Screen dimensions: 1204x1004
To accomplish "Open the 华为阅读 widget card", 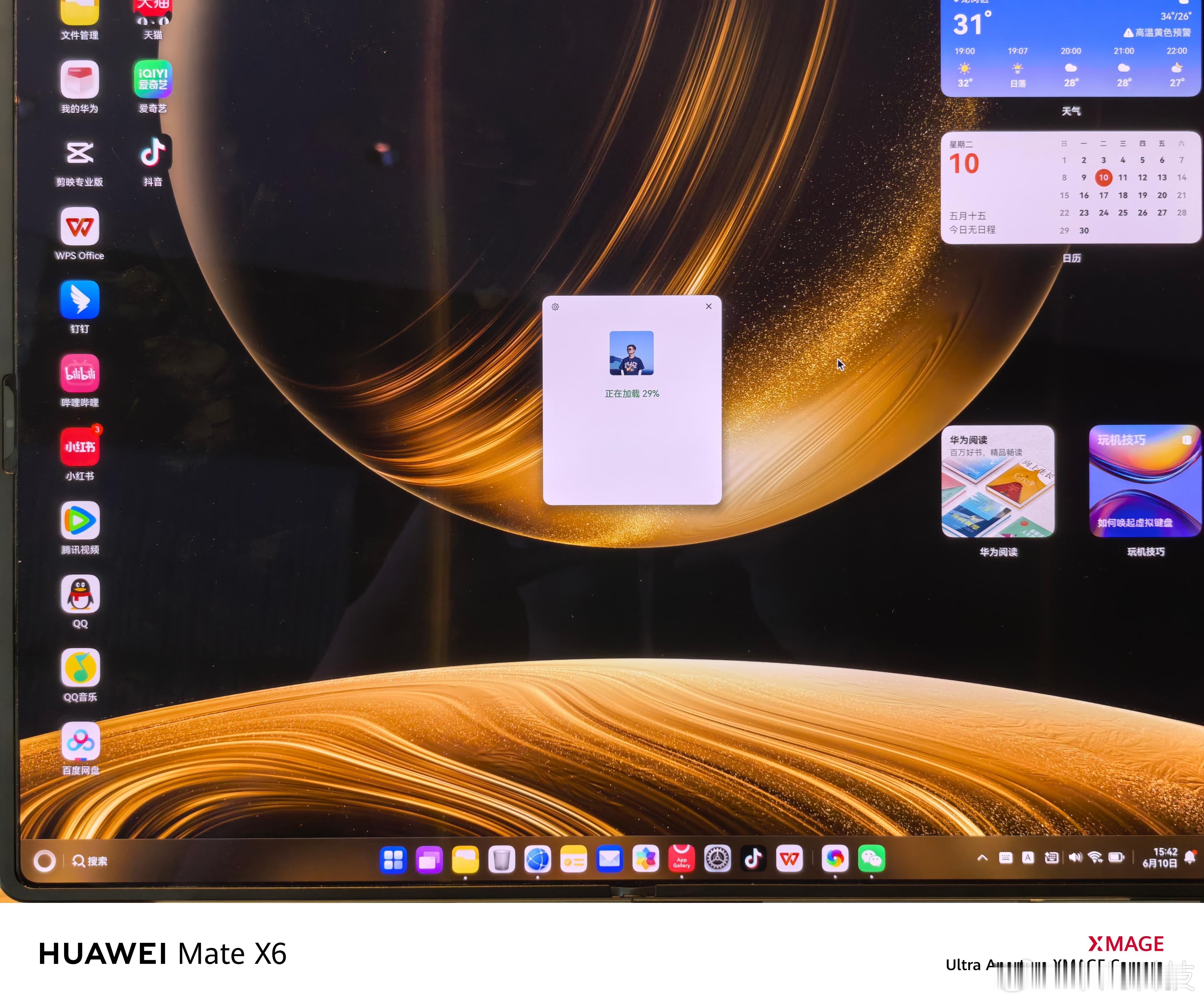I will coord(998,482).
